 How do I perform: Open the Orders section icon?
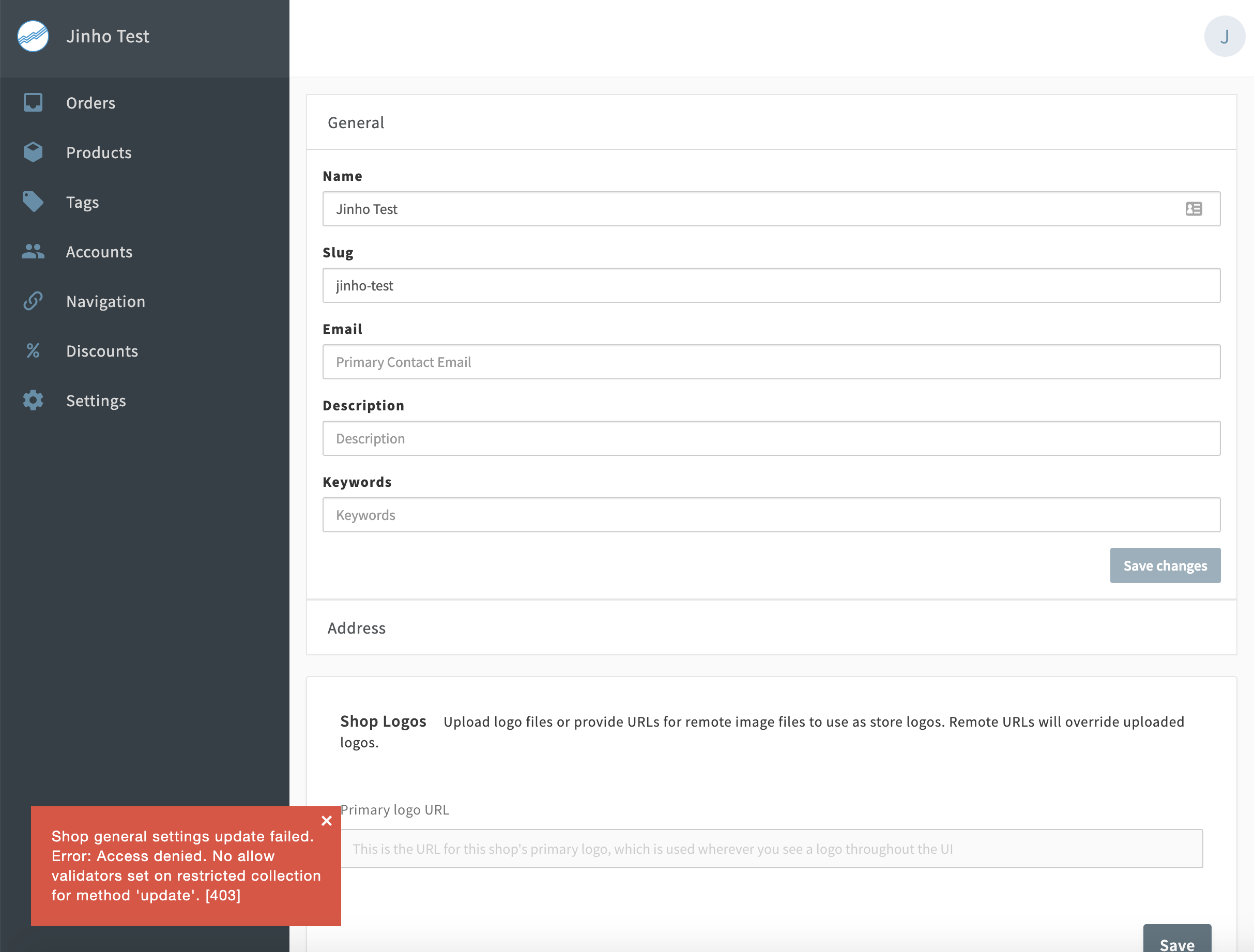[x=33, y=102]
